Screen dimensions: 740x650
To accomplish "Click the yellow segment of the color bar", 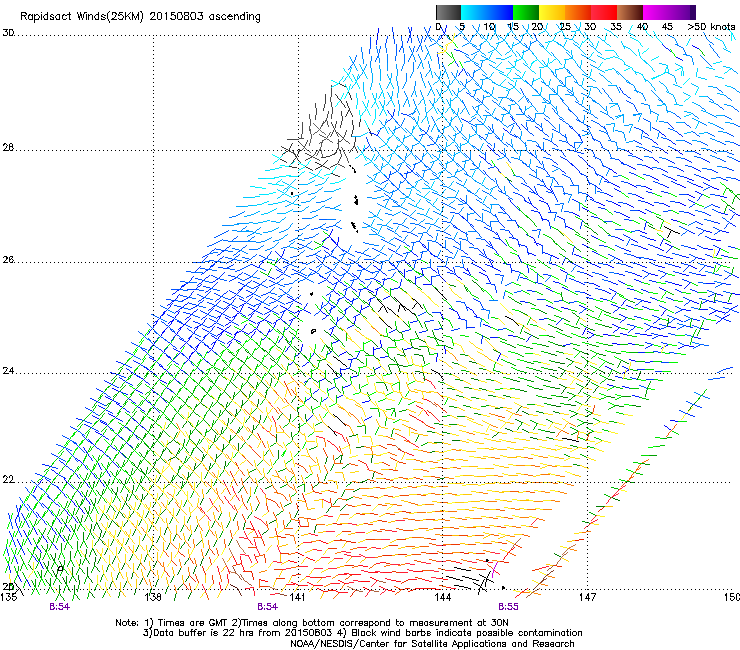I will [x=552, y=12].
